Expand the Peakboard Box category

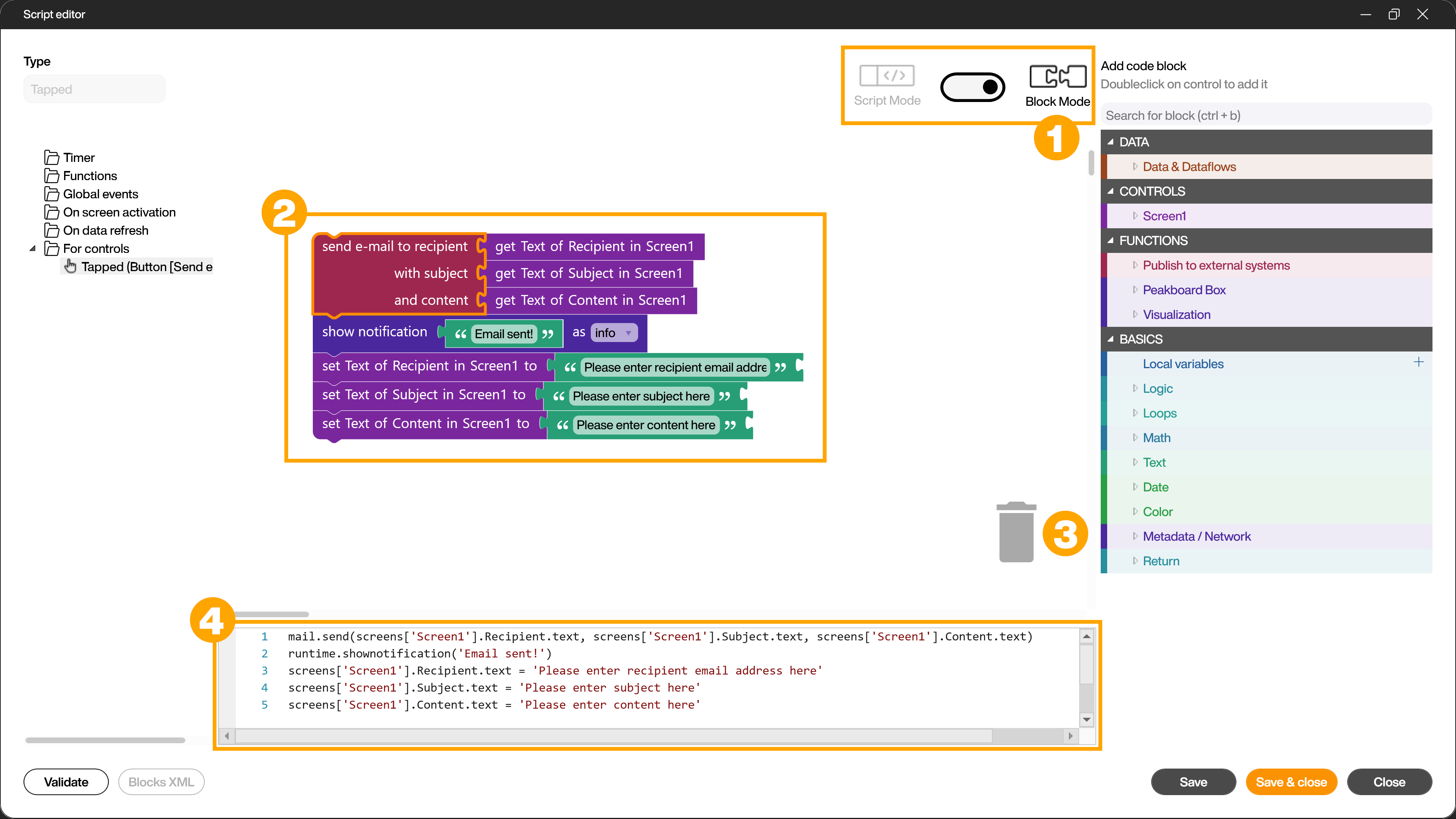pyautogui.click(x=1266, y=290)
